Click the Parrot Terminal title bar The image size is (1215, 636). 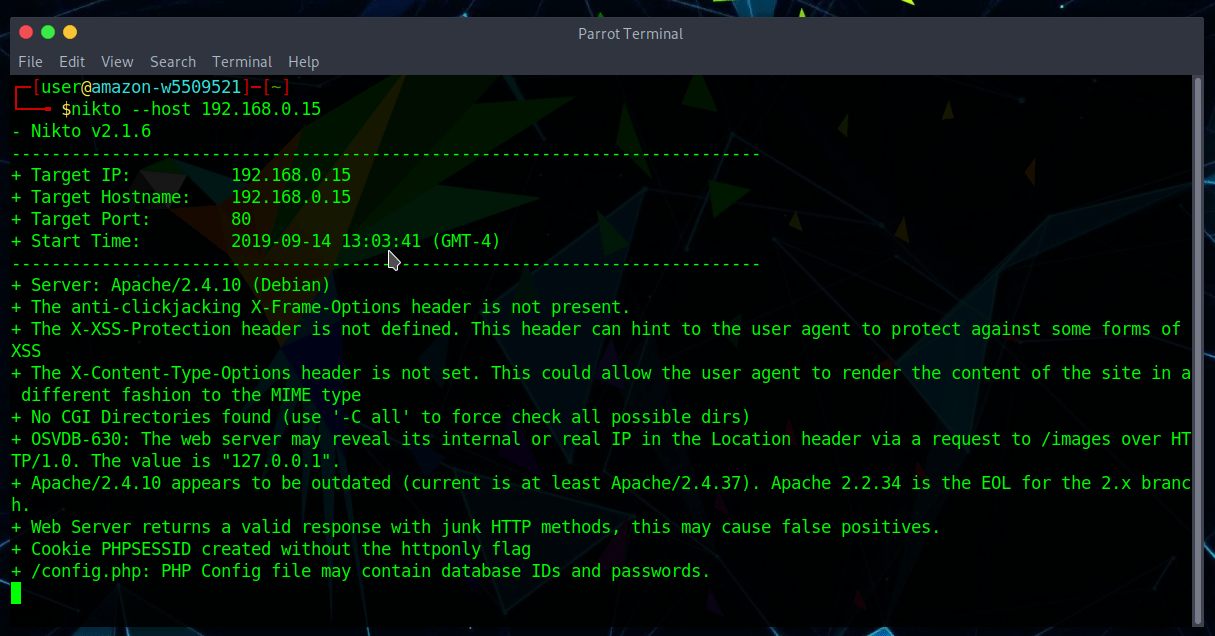[630, 33]
